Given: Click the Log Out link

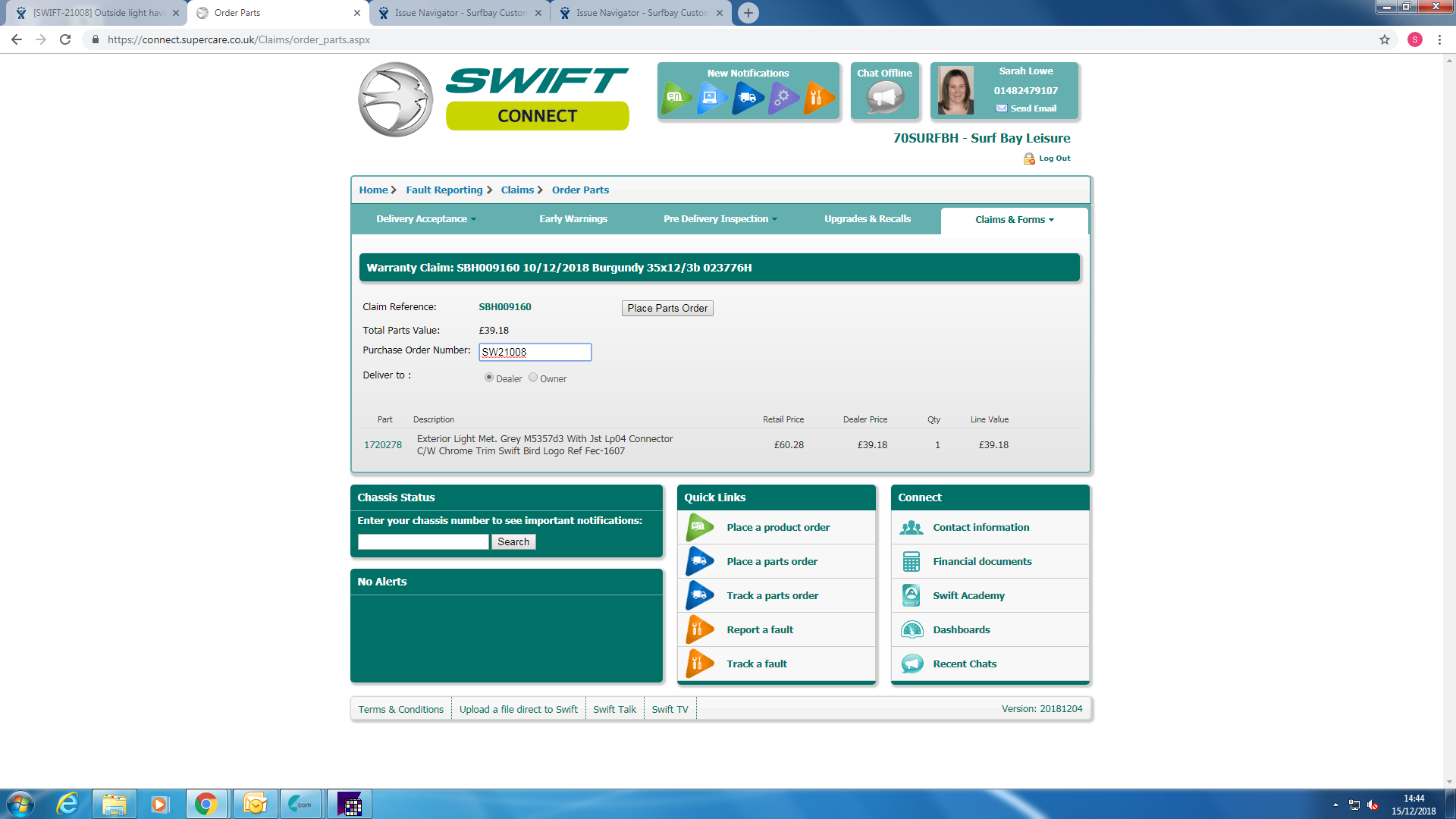Looking at the screenshot, I should 1053,158.
